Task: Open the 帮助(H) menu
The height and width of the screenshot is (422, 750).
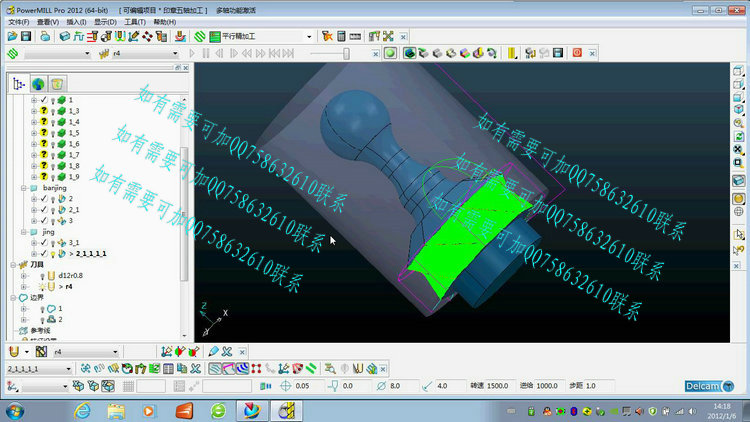Action: click(x=165, y=22)
